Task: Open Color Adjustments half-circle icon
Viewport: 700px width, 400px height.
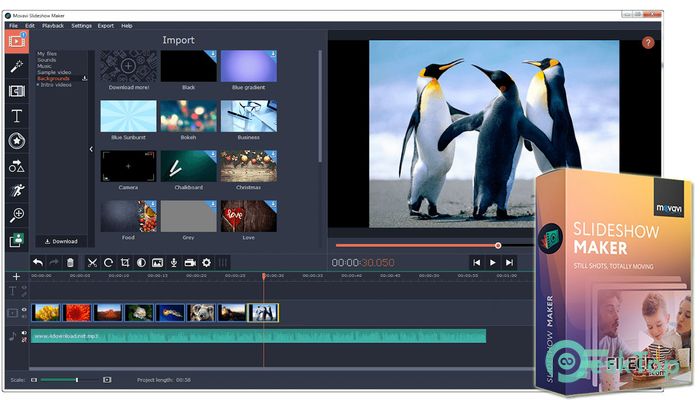Action: [141, 262]
